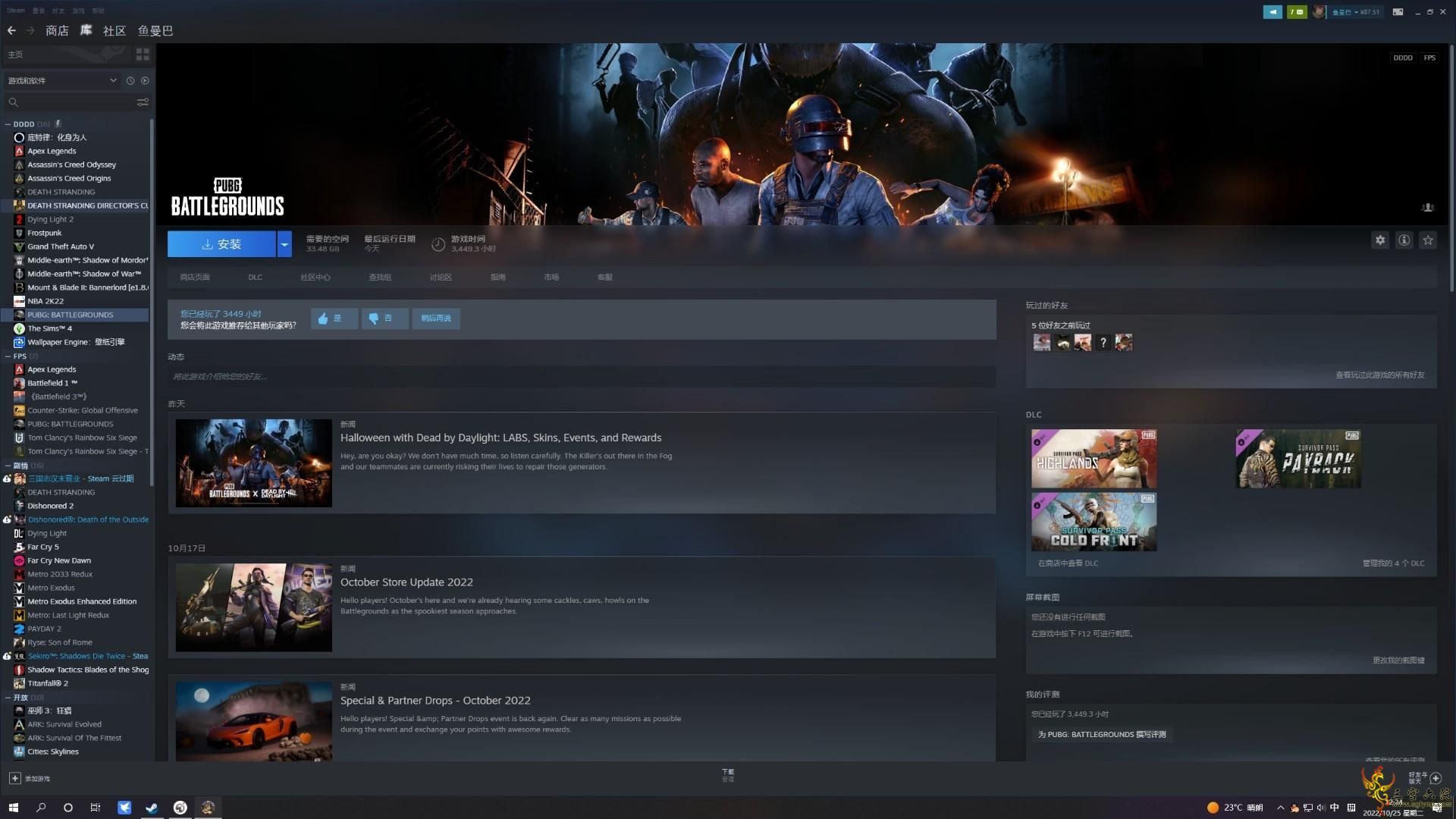Go back with the left arrow
This screenshot has width=1456, height=819.
click(11, 30)
